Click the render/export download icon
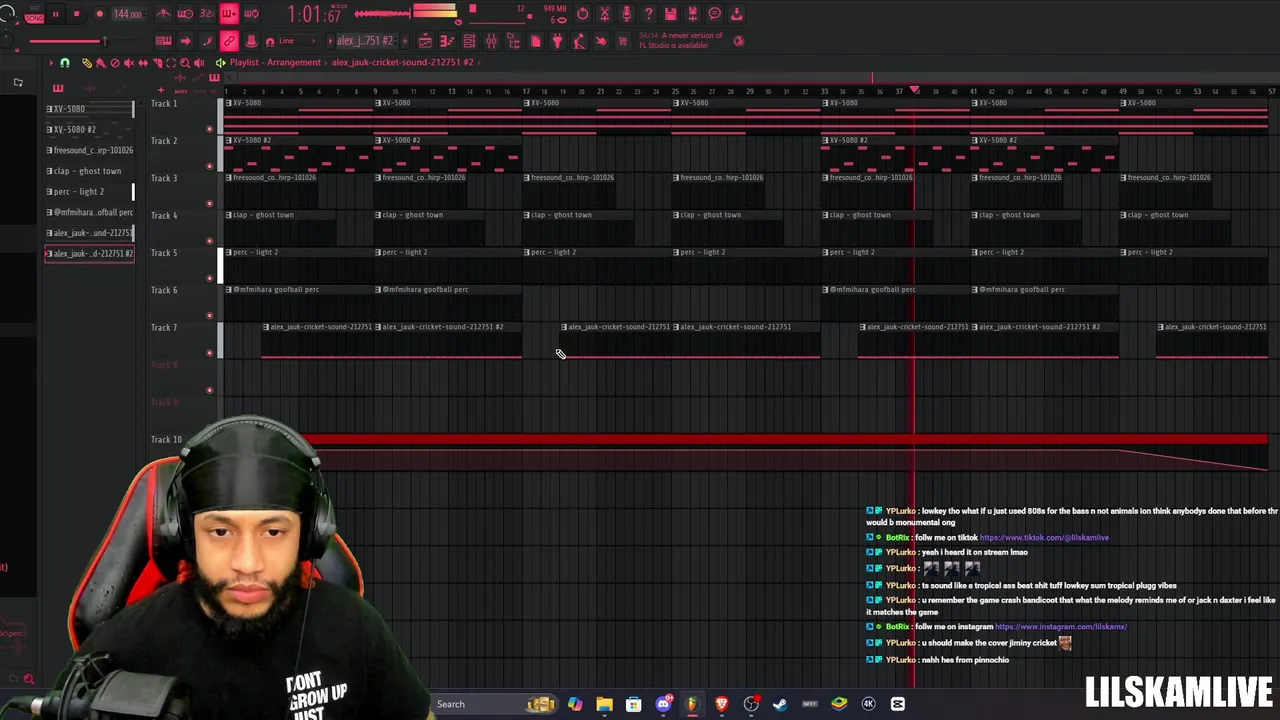 click(x=737, y=14)
